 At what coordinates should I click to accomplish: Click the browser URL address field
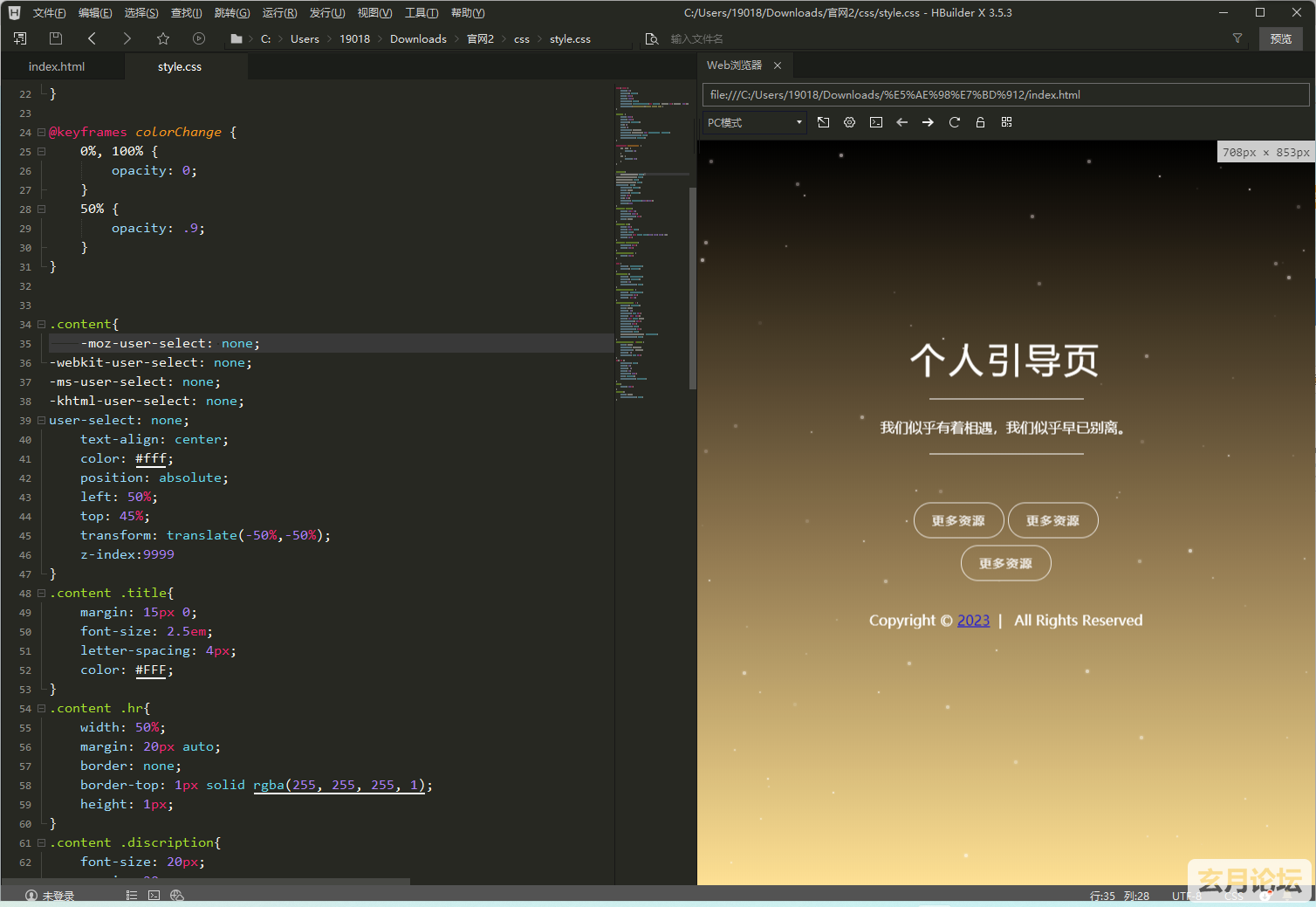1005,95
